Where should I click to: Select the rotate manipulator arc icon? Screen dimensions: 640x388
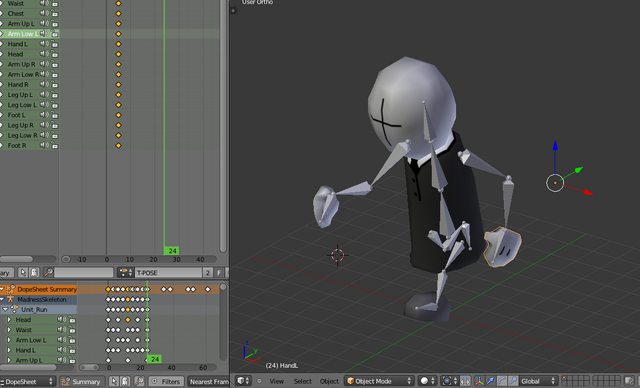tap(502, 381)
